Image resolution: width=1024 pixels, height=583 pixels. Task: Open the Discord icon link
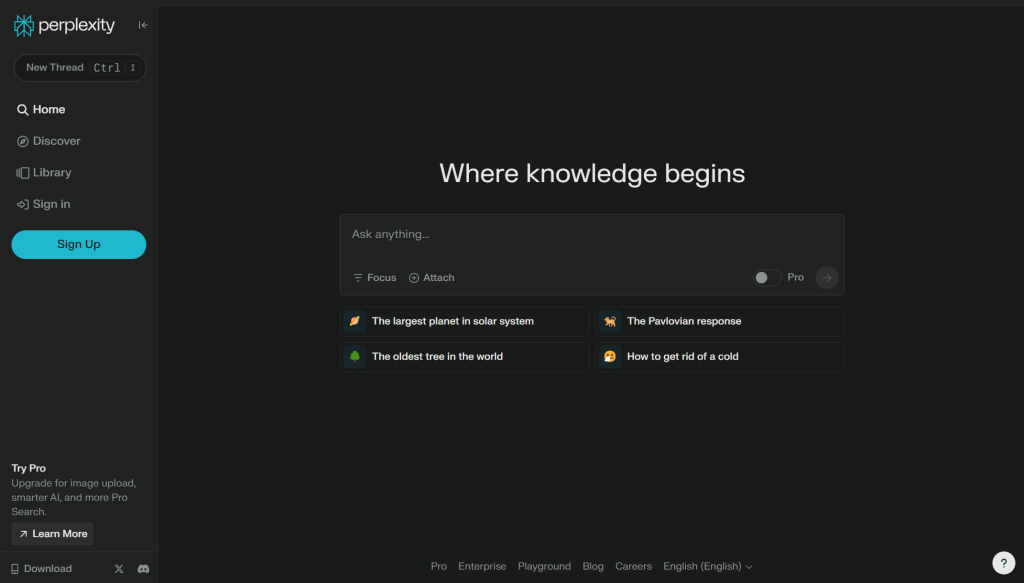click(x=143, y=569)
